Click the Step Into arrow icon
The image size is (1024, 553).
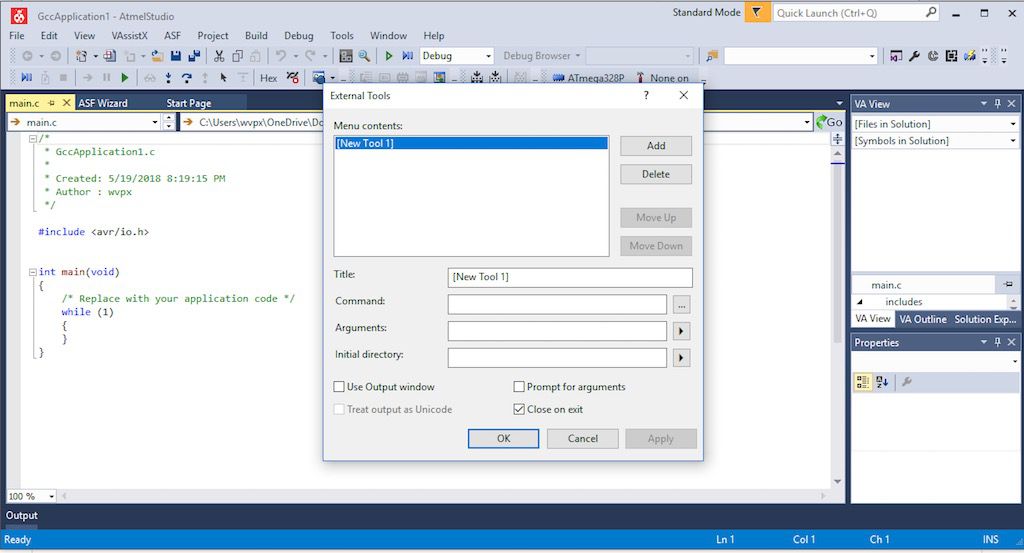(x=168, y=78)
